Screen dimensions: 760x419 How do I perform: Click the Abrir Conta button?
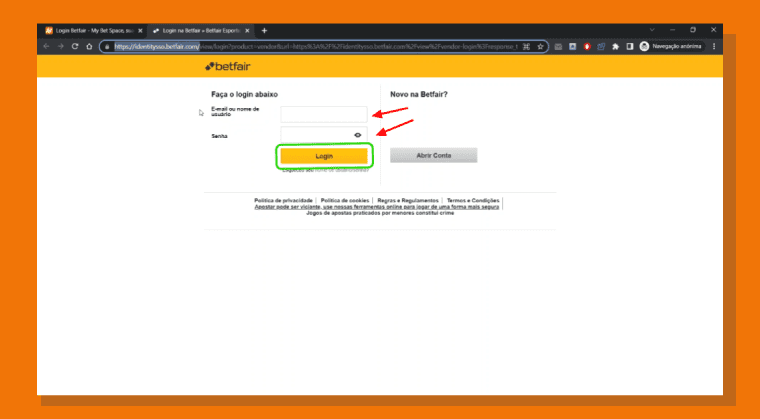point(434,156)
